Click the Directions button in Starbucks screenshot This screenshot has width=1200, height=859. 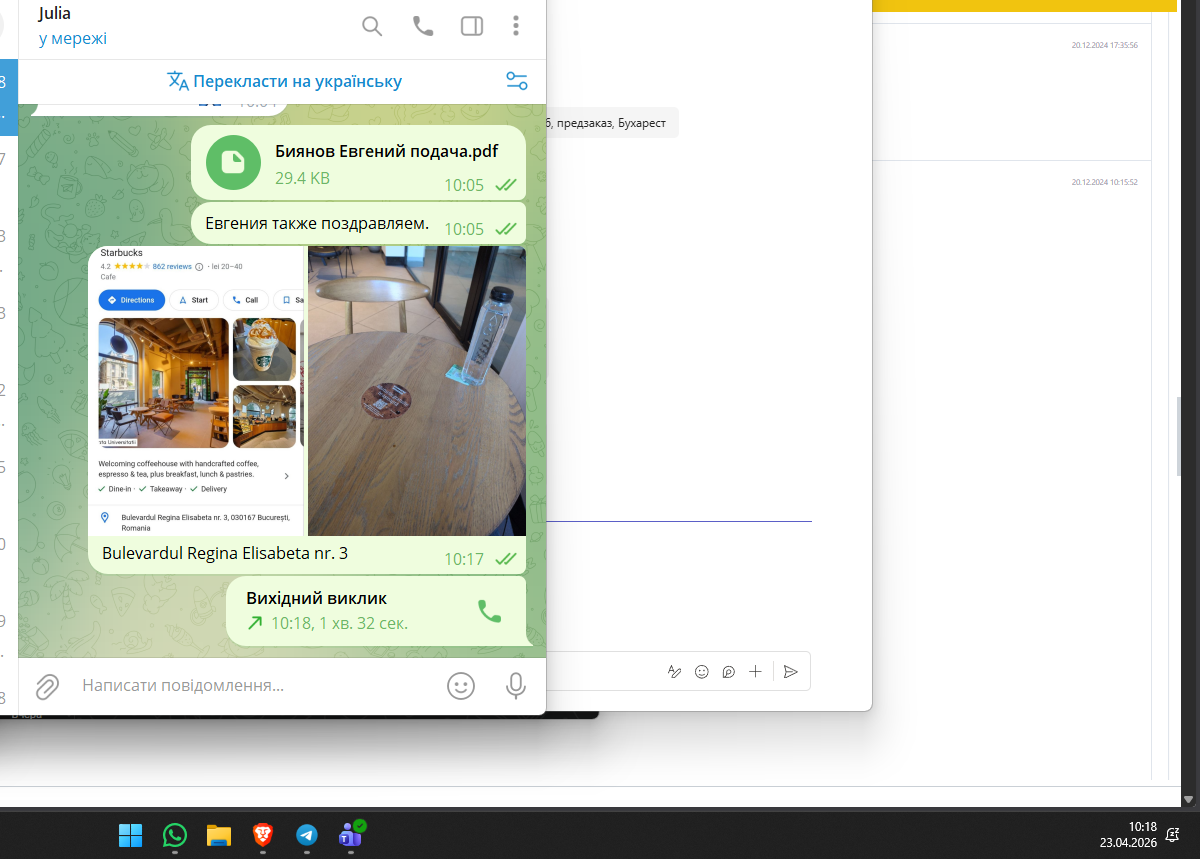132,300
